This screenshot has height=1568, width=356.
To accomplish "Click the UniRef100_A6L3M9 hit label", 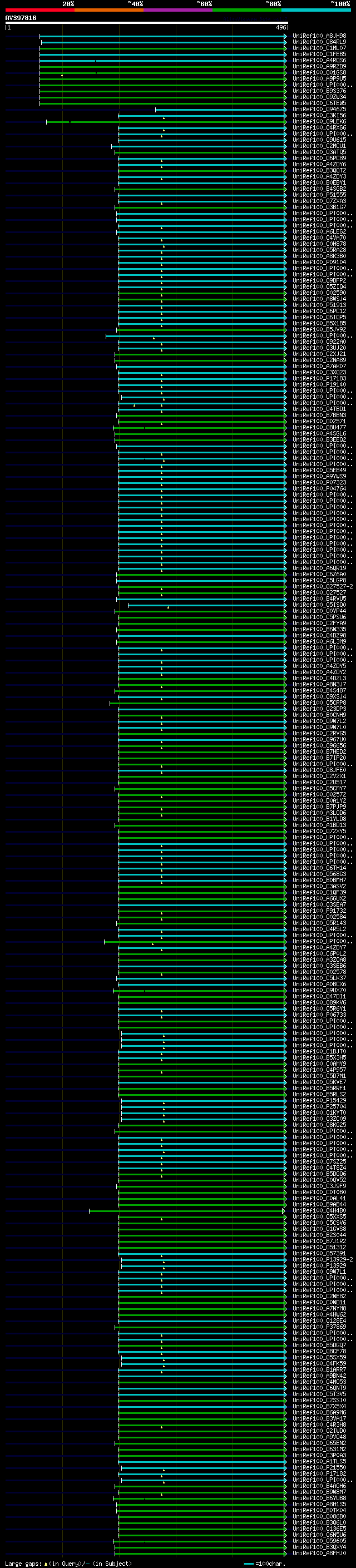I will pyautogui.click(x=319, y=641).
